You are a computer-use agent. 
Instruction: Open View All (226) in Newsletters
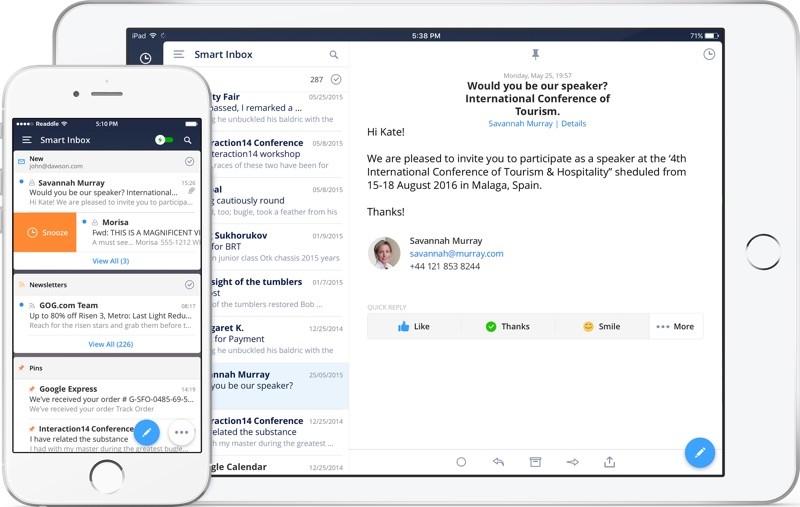pyautogui.click(x=111, y=344)
